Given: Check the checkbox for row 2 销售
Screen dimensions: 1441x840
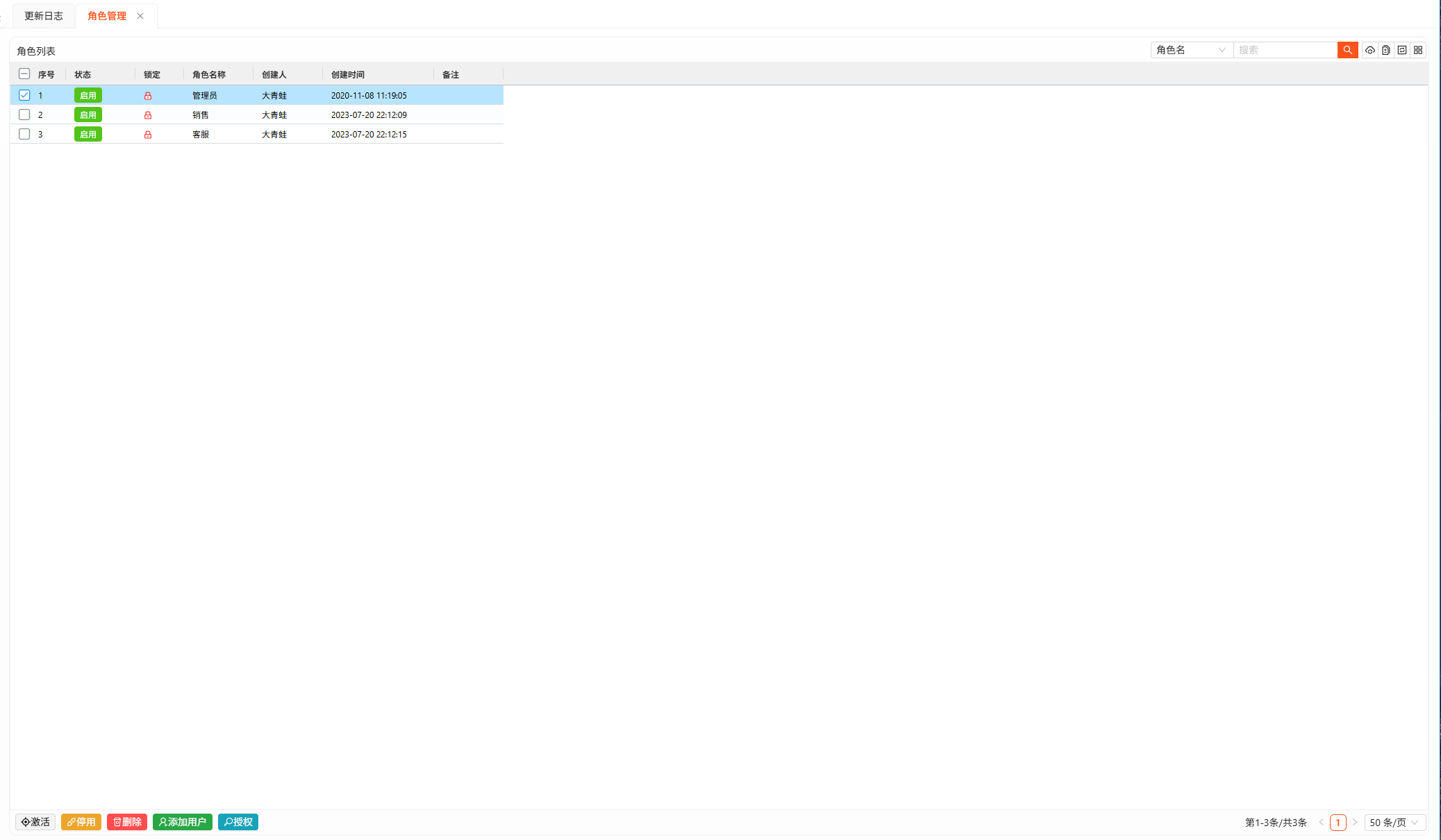Looking at the screenshot, I should [x=24, y=115].
